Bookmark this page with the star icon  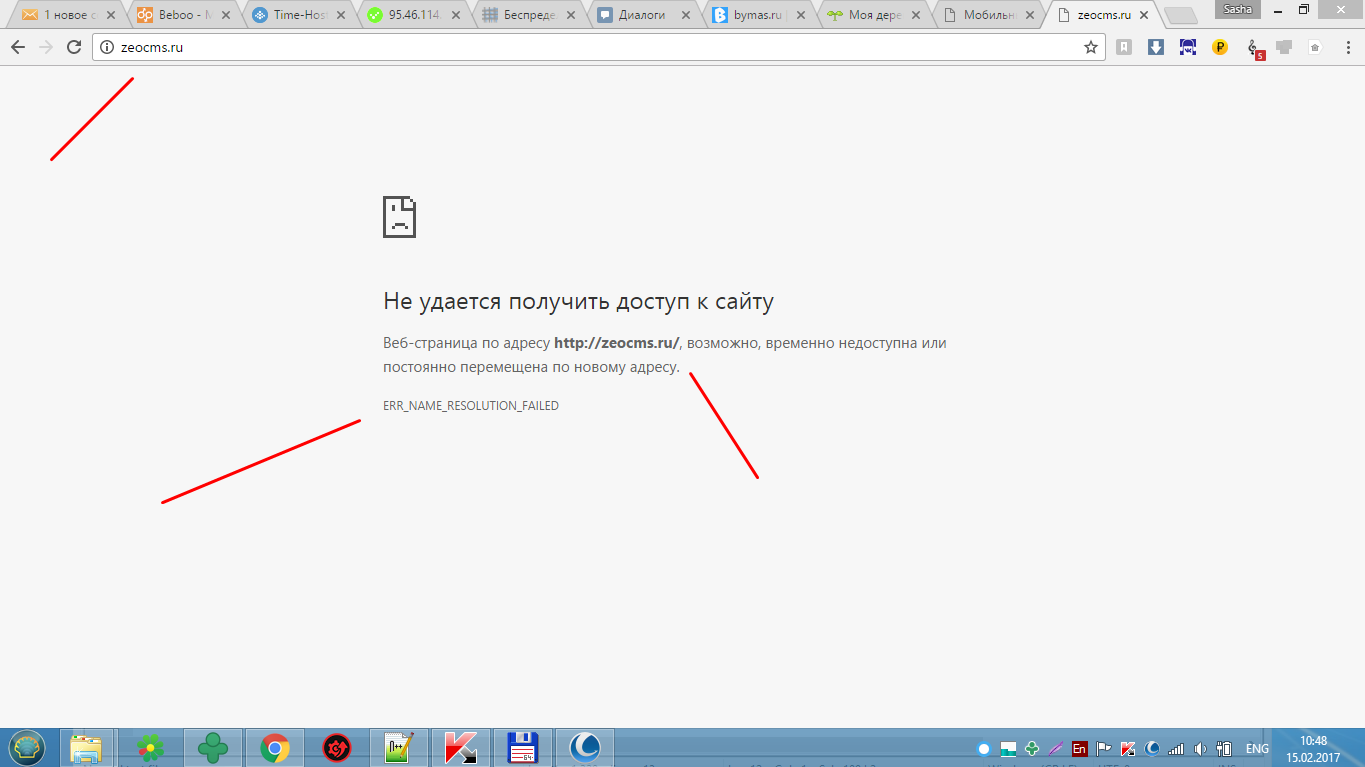coord(1091,47)
